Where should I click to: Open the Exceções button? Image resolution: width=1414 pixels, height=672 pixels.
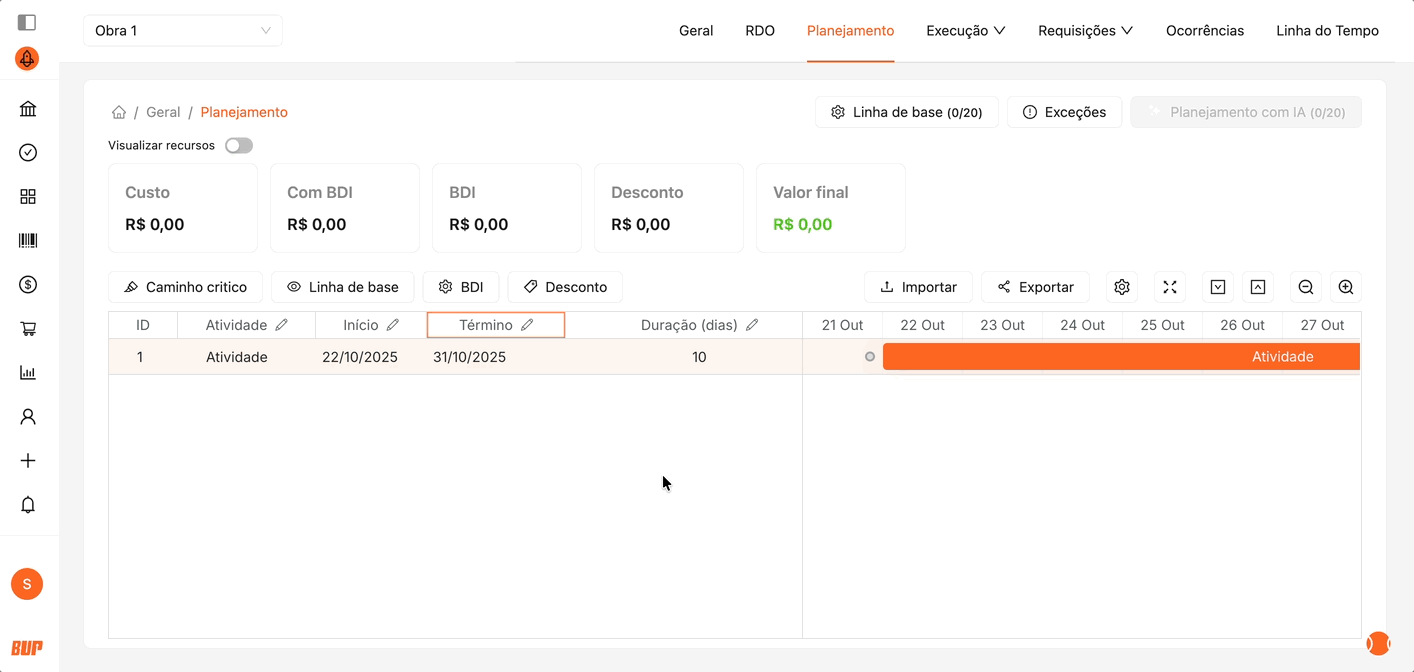click(x=1064, y=113)
